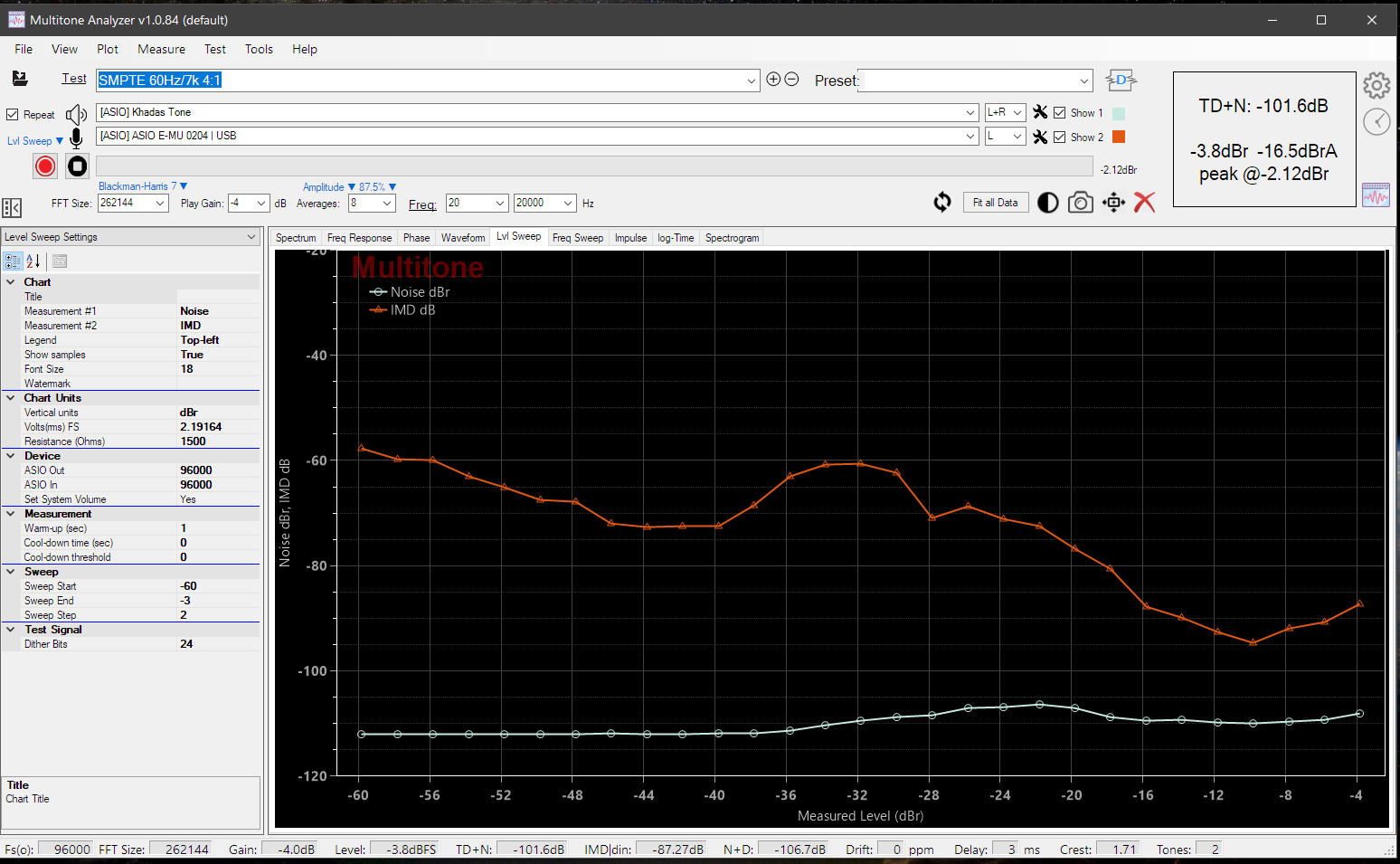The width and height of the screenshot is (1400, 864).
Task: Open the Tools menu
Action: [259, 49]
